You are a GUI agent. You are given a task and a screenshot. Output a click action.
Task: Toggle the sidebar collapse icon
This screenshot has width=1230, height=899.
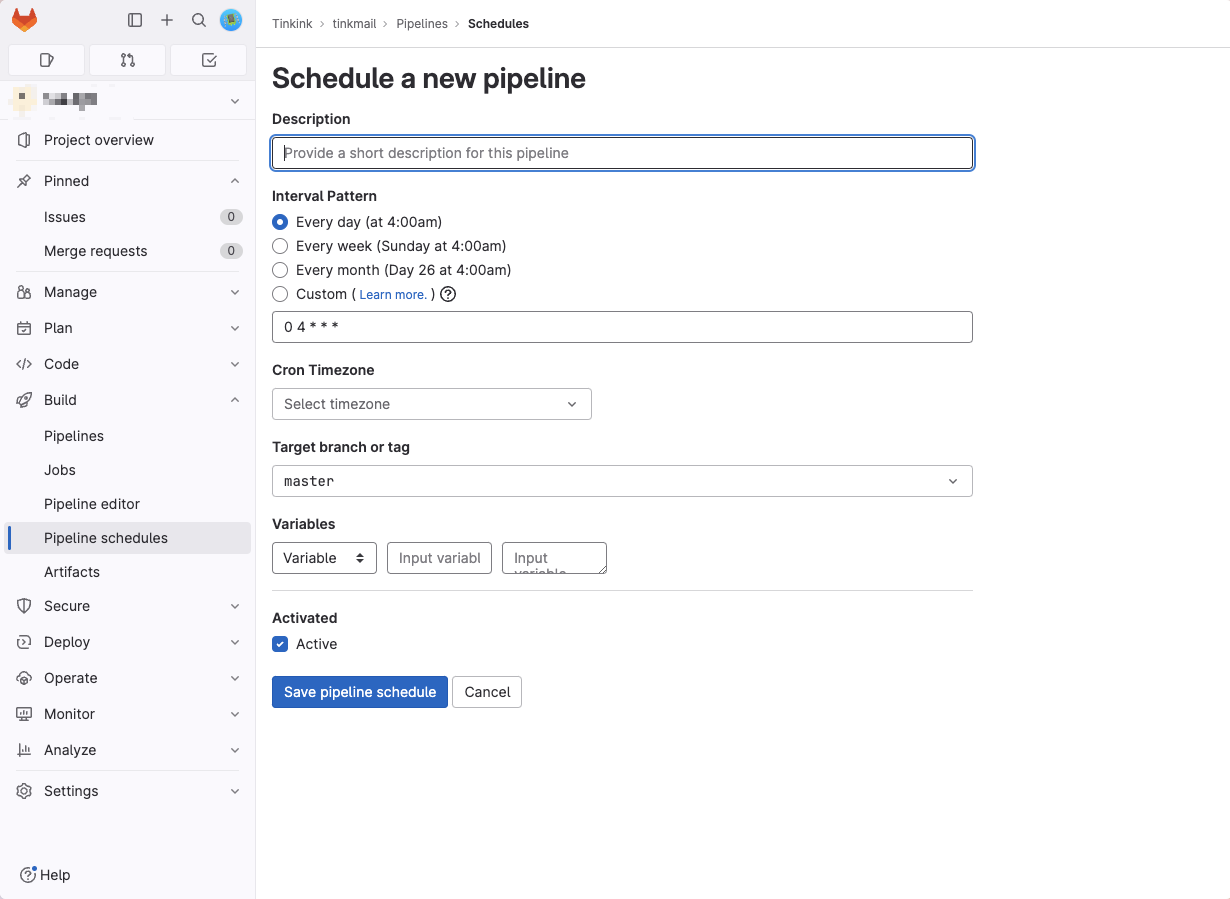pyautogui.click(x=135, y=20)
